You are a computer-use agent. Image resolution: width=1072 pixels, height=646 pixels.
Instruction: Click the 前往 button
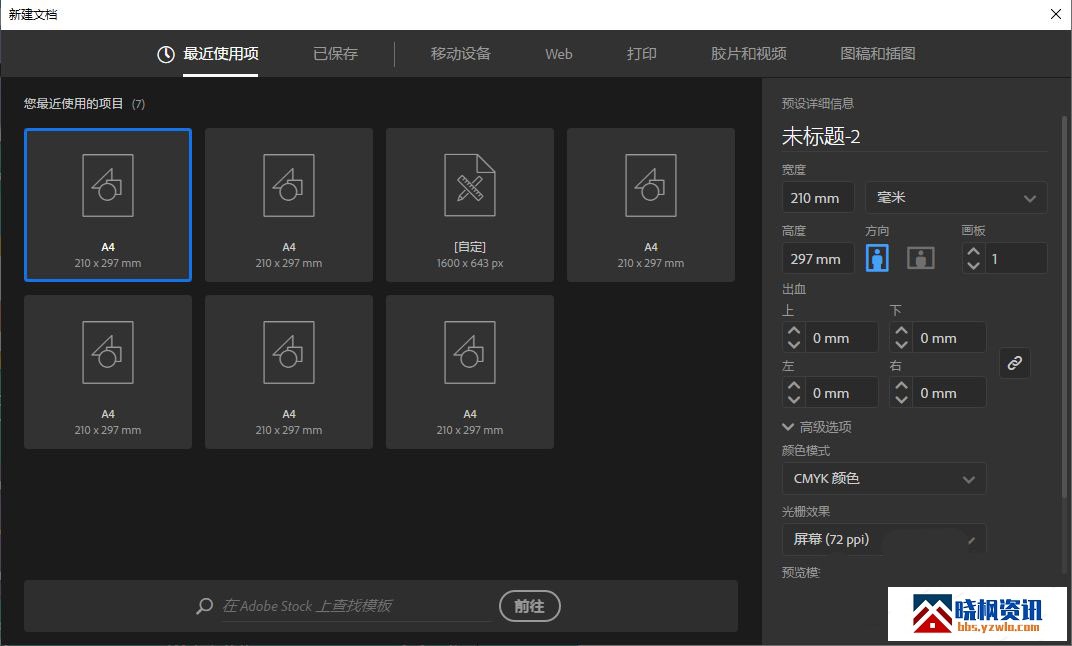tap(529, 606)
